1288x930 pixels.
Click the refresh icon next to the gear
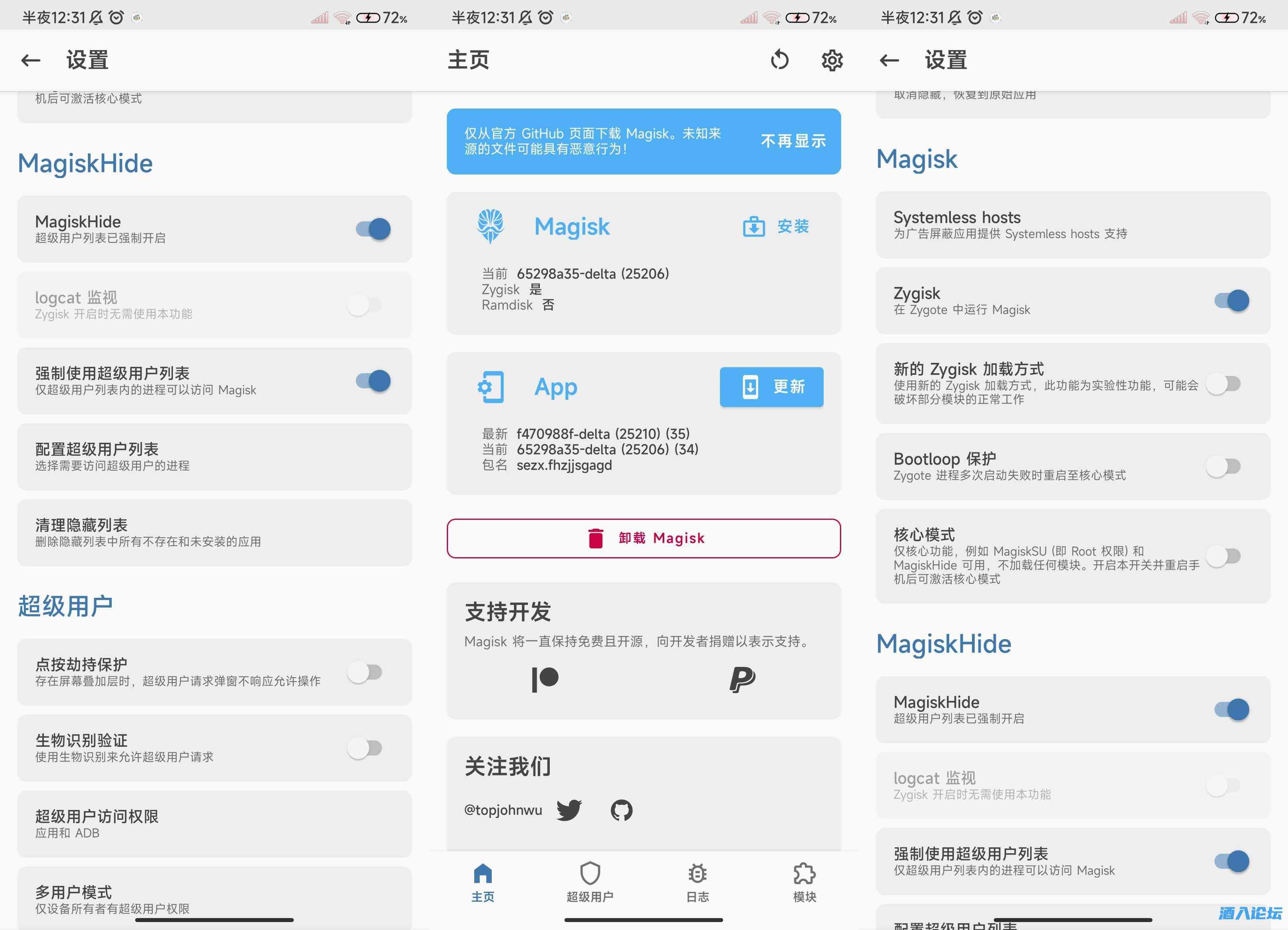(x=780, y=60)
